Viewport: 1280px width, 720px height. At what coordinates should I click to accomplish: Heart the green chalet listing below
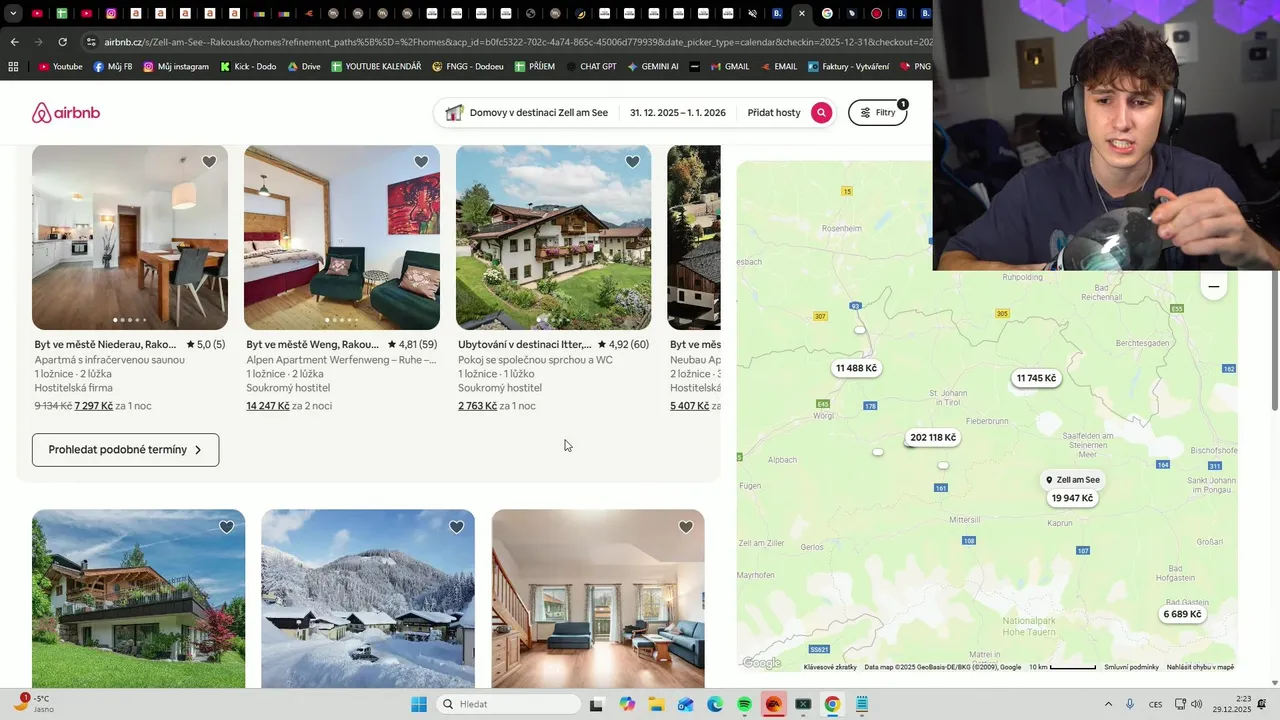[227, 527]
